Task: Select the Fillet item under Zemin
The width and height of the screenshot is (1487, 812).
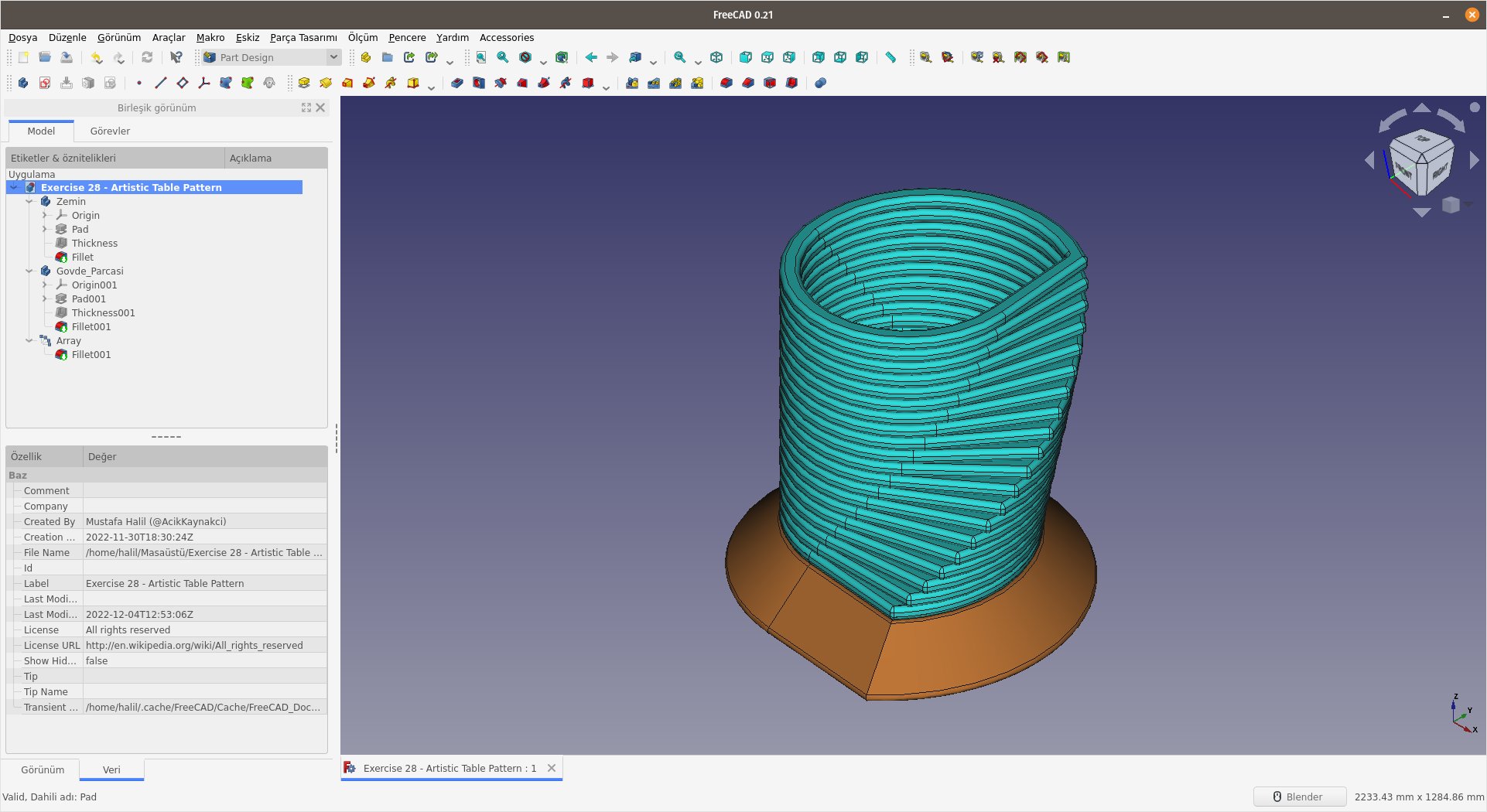Action: [82, 257]
